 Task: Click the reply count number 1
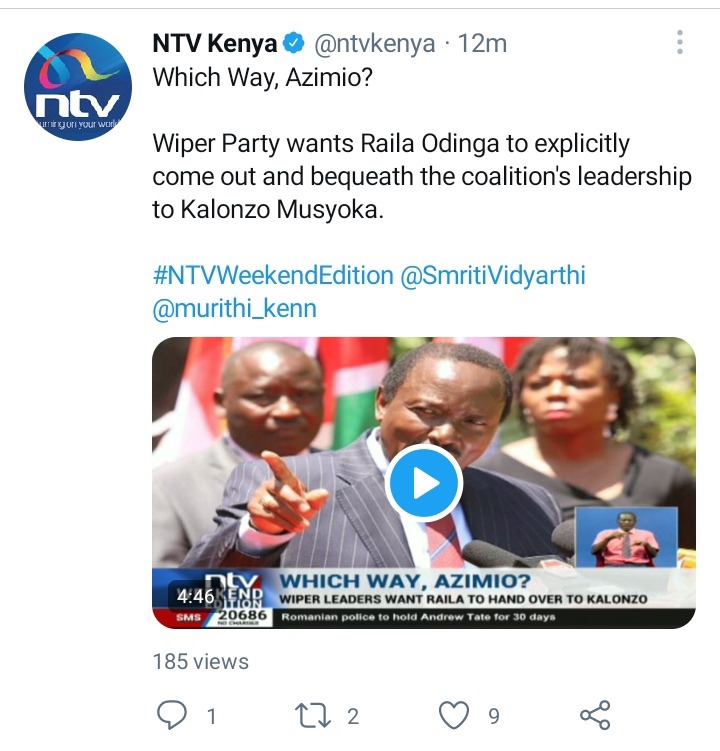(211, 717)
